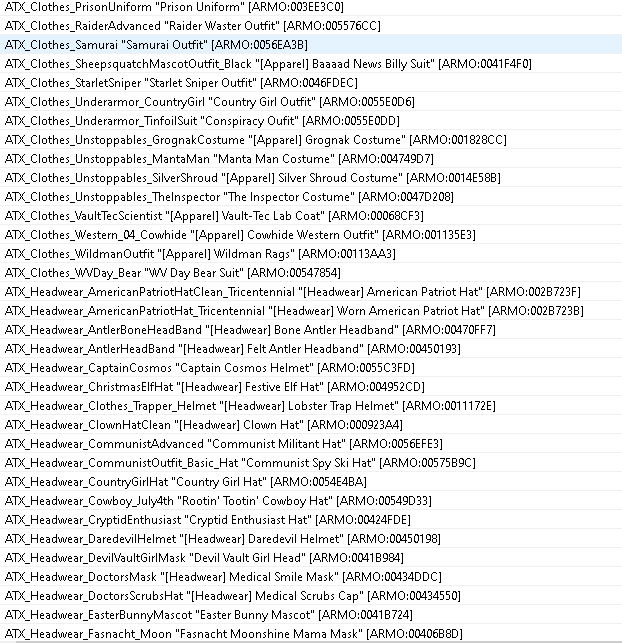
Task: Select the Baaaad News Billy Suit entry
Action: pyautogui.click(x=311, y=64)
